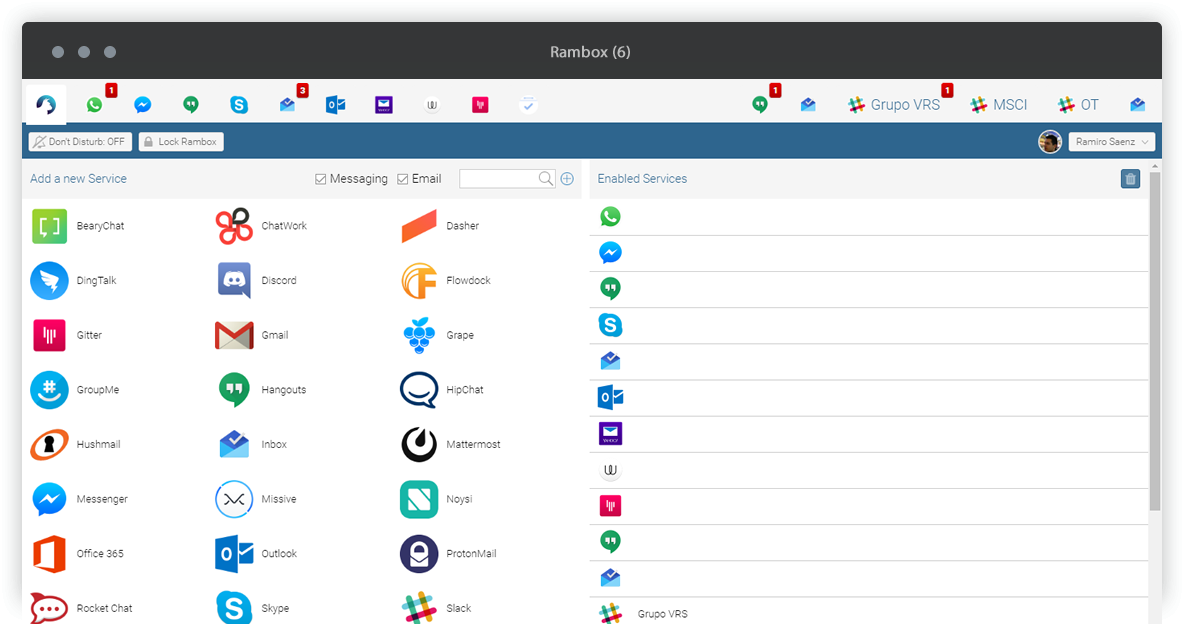Select the Yahoo Mail row in Enabled Services
The image size is (1184, 624).
868,434
